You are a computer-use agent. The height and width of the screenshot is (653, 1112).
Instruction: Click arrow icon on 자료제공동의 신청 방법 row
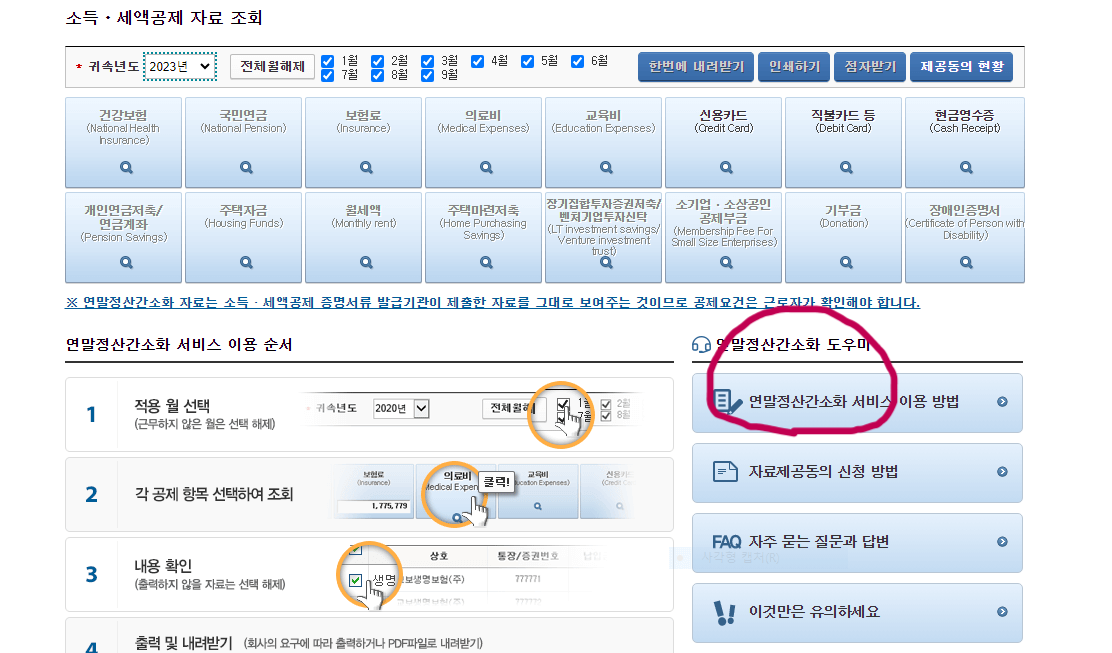(1002, 471)
